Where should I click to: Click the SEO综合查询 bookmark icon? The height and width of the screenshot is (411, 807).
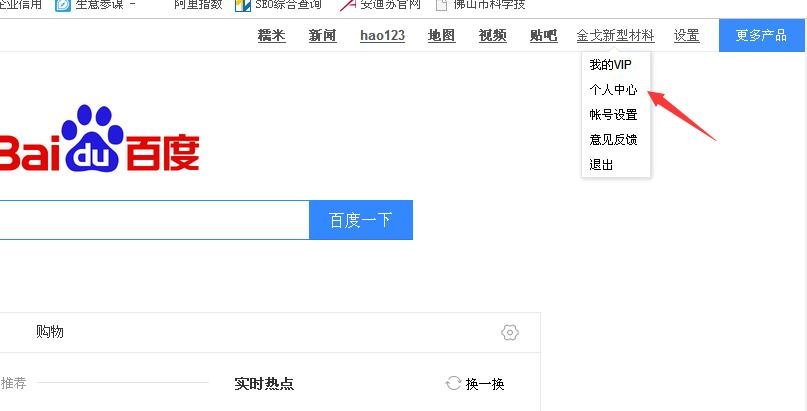[243, 5]
